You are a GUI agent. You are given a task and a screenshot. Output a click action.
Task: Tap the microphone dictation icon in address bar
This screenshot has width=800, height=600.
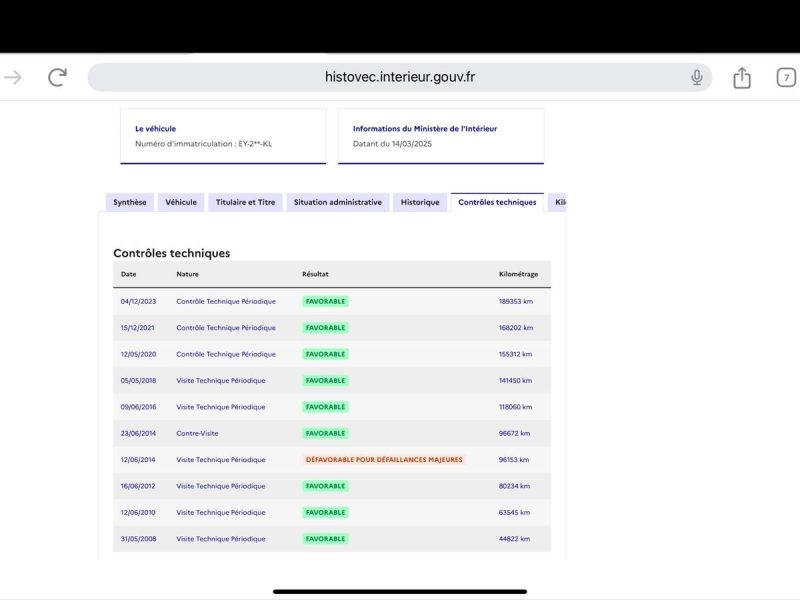[697, 77]
